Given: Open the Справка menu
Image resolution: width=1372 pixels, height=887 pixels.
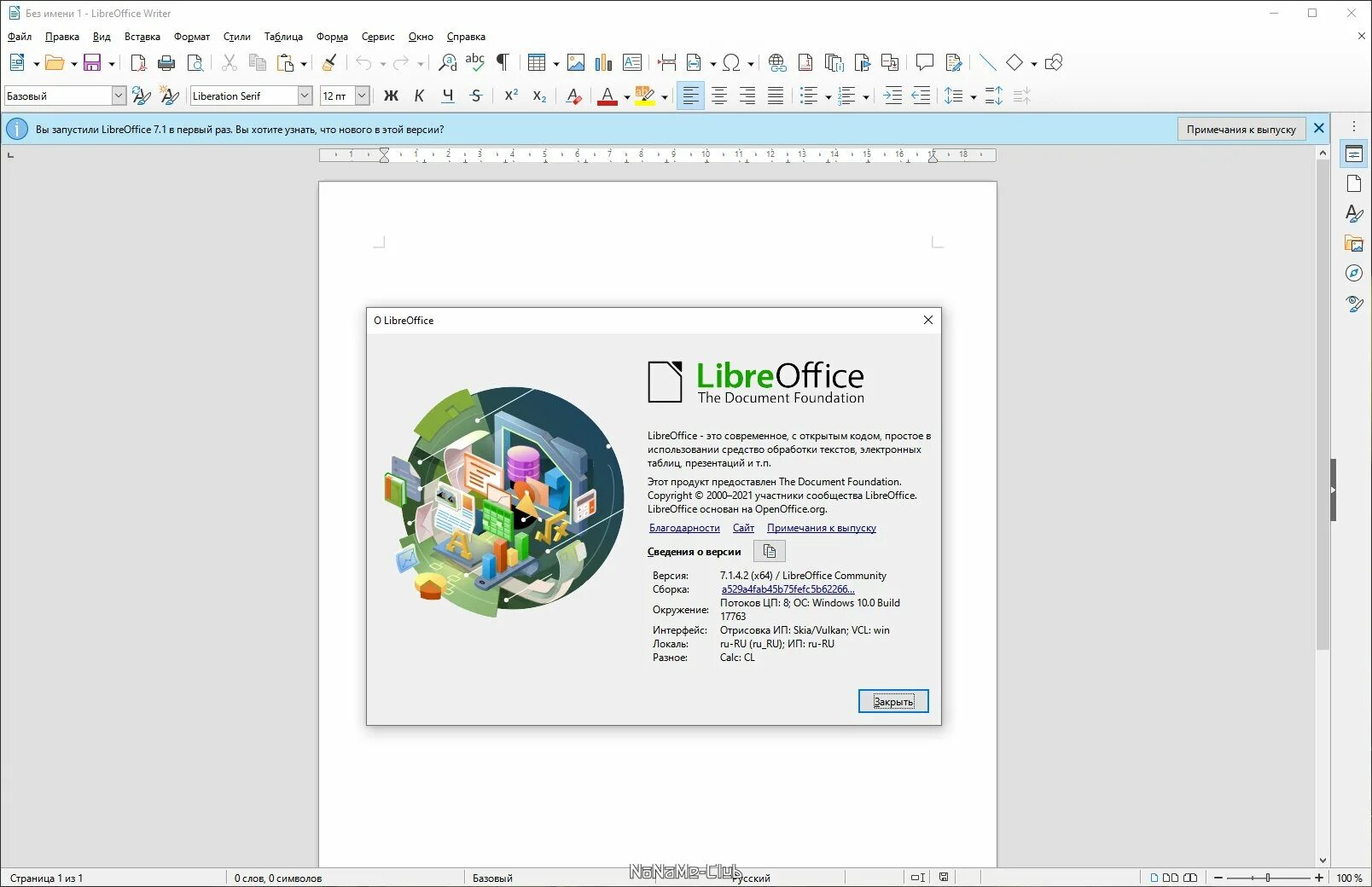Looking at the screenshot, I should tap(466, 37).
